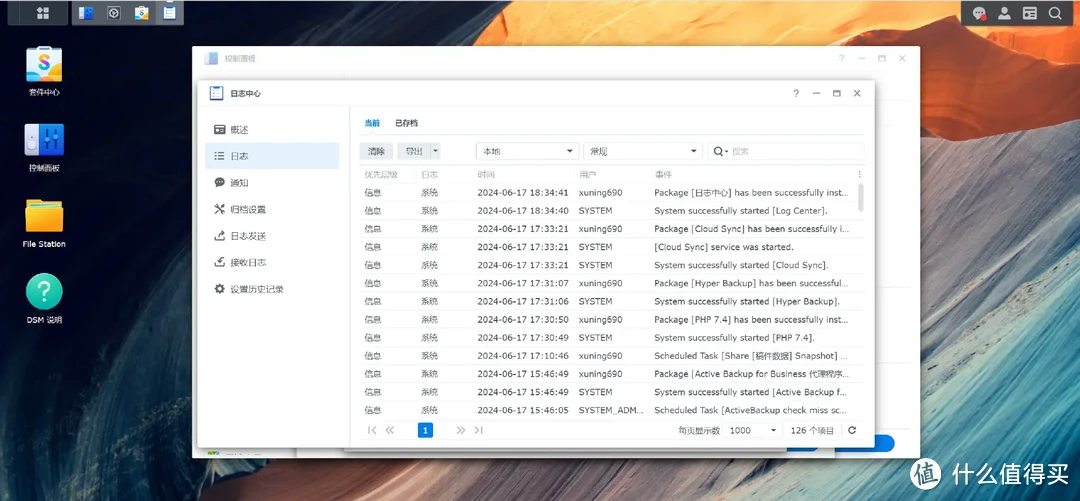Select 归档设置 in the sidebar
The height and width of the screenshot is (501, 1080).
tap(247, 210)
